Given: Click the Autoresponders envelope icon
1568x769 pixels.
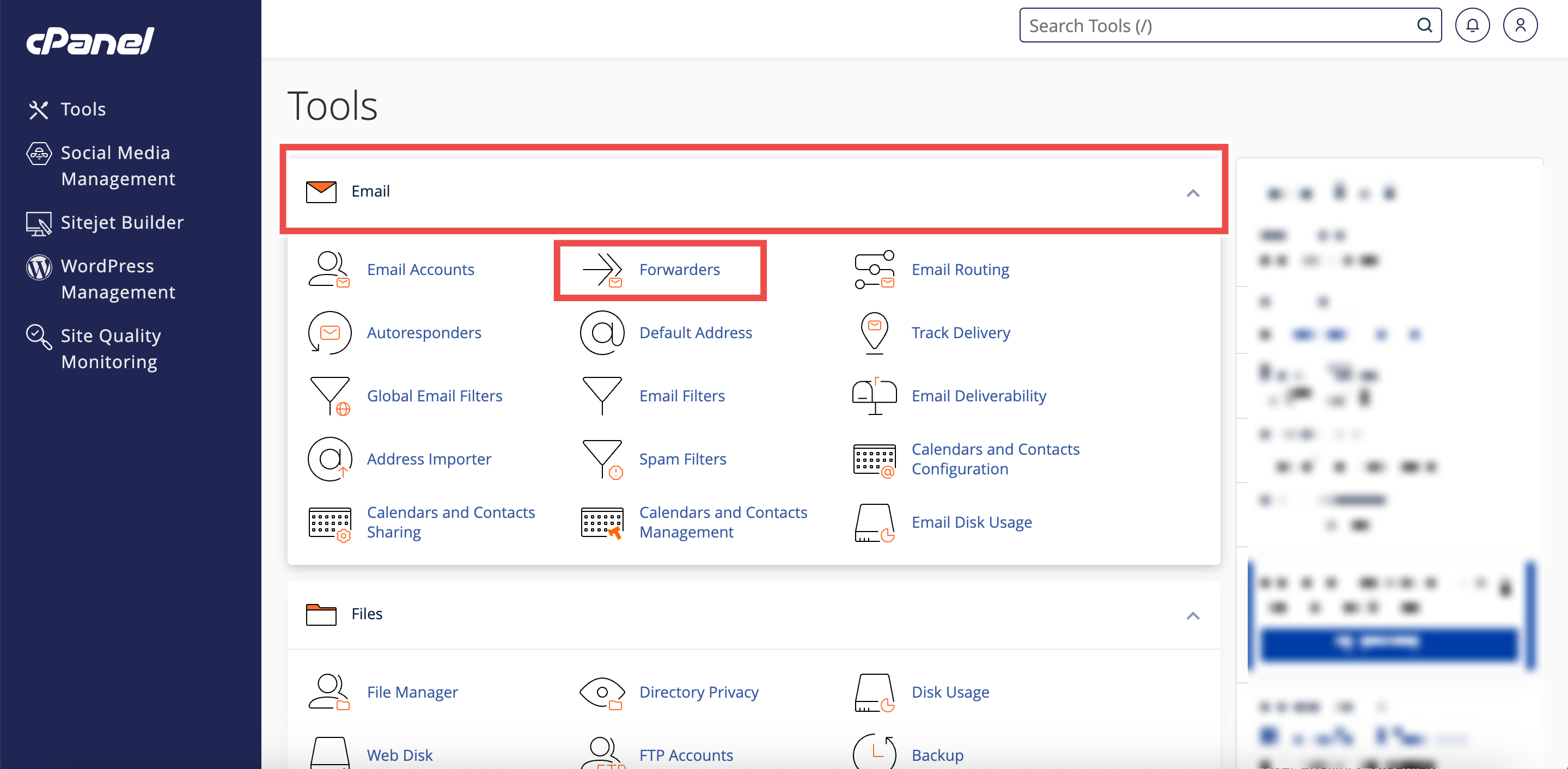Looking at the screenshot, I should [x=330, y=332].
